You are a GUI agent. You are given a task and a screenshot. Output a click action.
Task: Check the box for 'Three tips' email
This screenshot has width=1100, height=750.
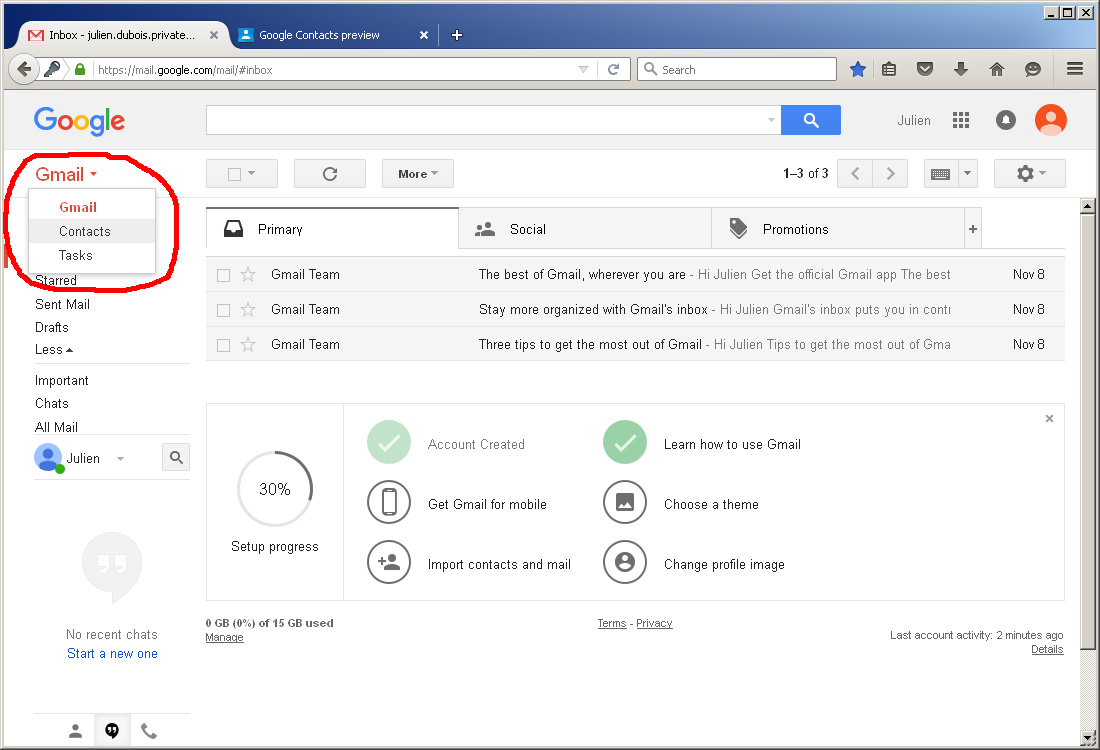pos(223,345)
